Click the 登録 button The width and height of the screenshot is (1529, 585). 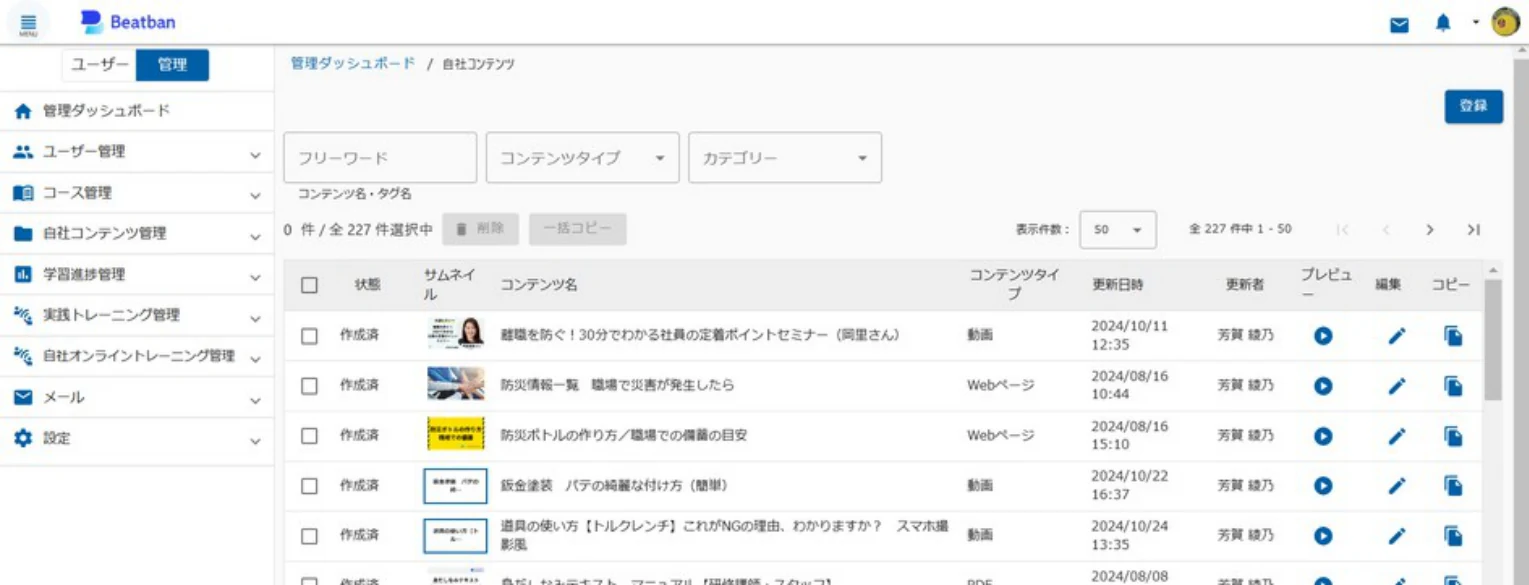point(1473,106)
